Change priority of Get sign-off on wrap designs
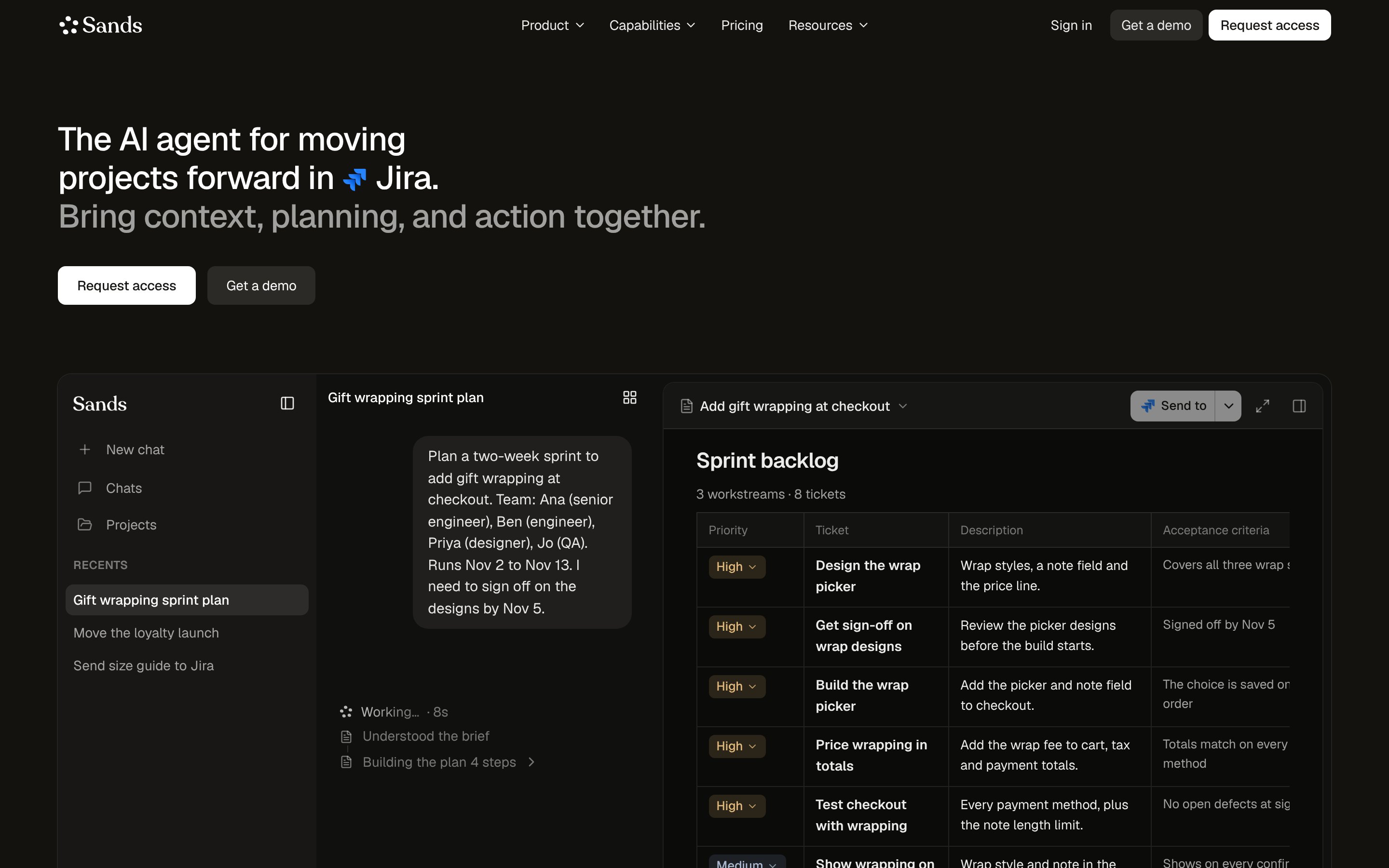 tap(737, 626)
